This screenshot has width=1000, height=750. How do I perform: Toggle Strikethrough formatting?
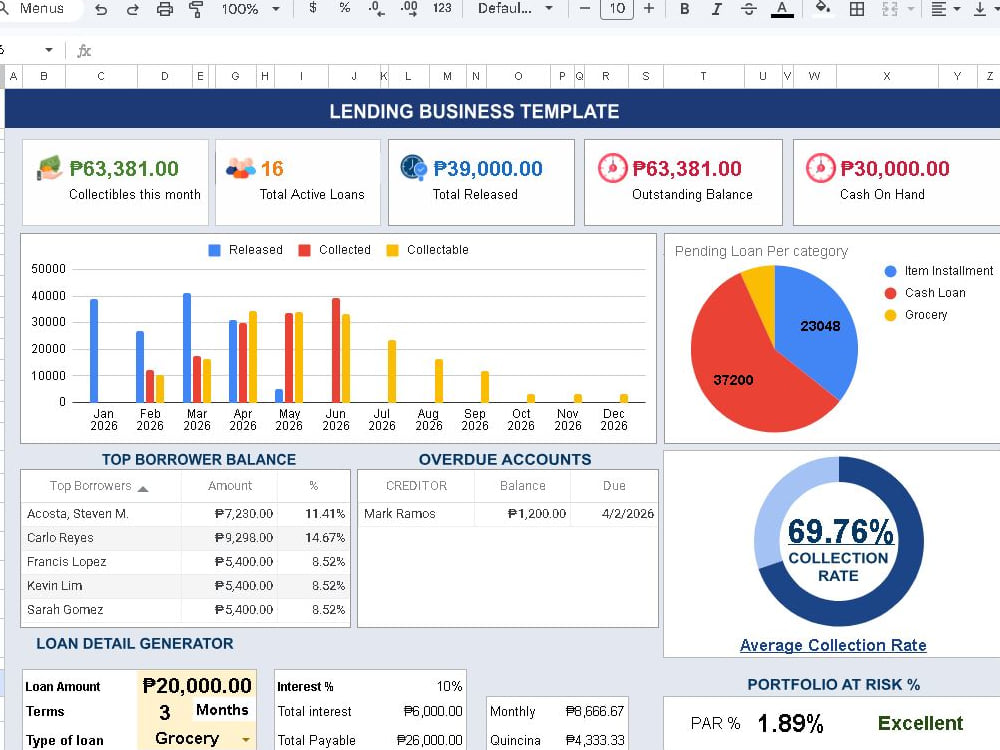(749, 9)
